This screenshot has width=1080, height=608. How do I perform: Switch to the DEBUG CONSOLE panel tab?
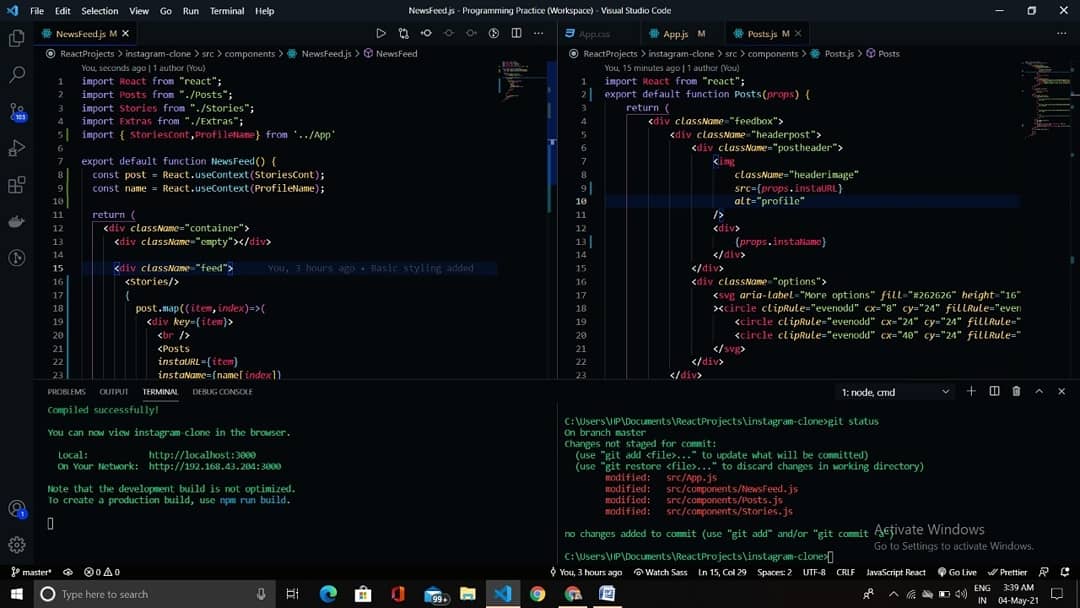pos(222,392)
